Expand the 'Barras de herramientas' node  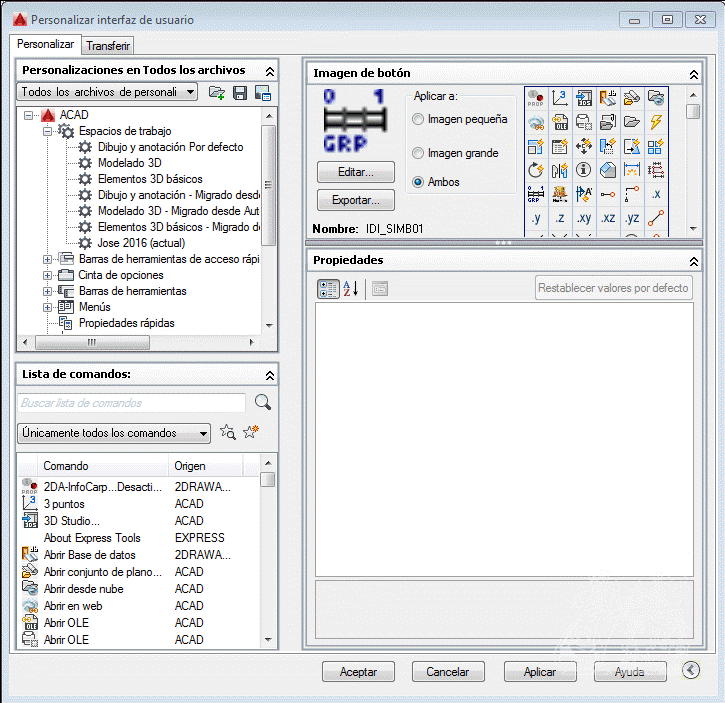(x=47, y=291)
